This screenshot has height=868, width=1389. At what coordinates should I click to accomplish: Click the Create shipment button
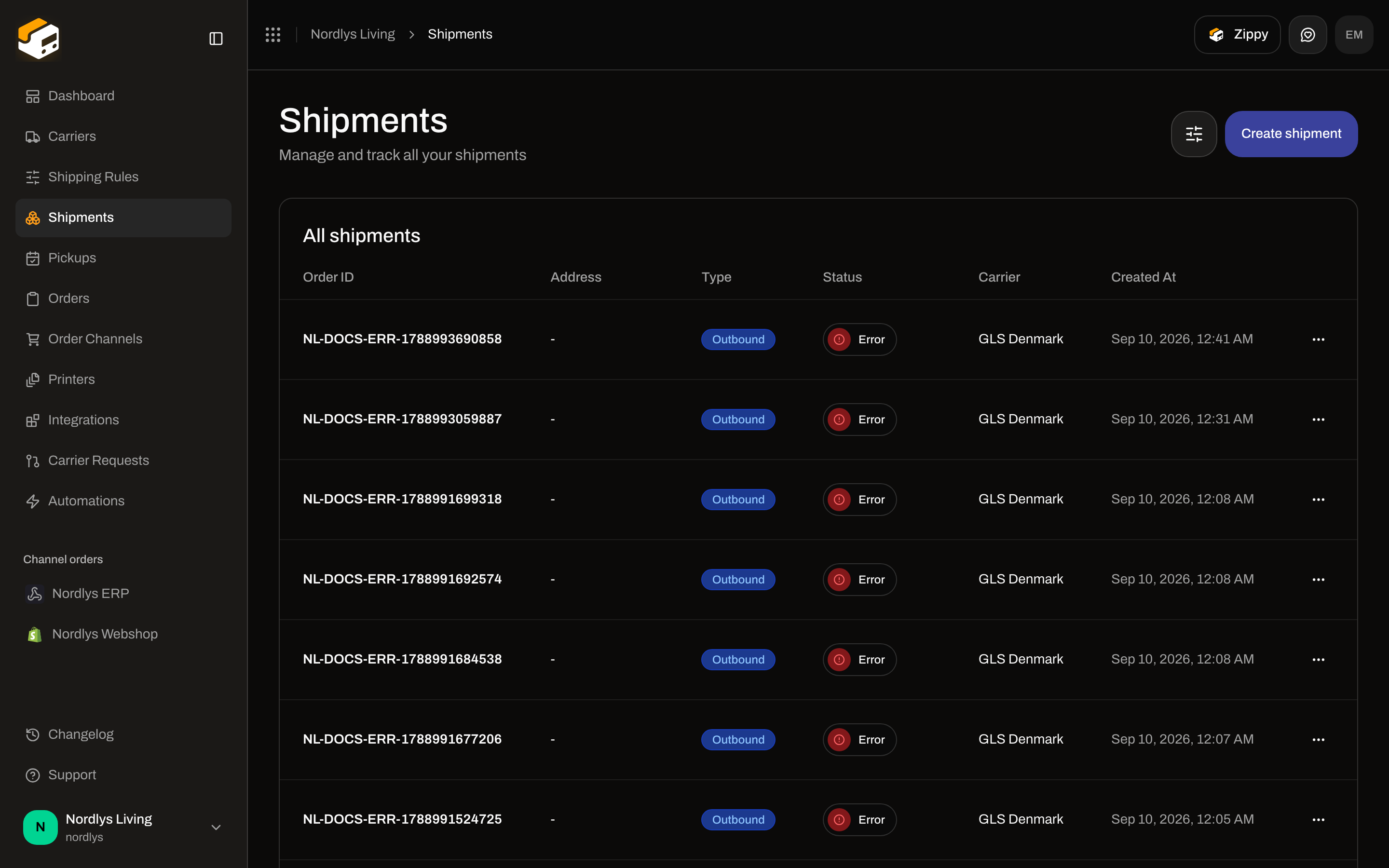click(x=1291, y=134)
